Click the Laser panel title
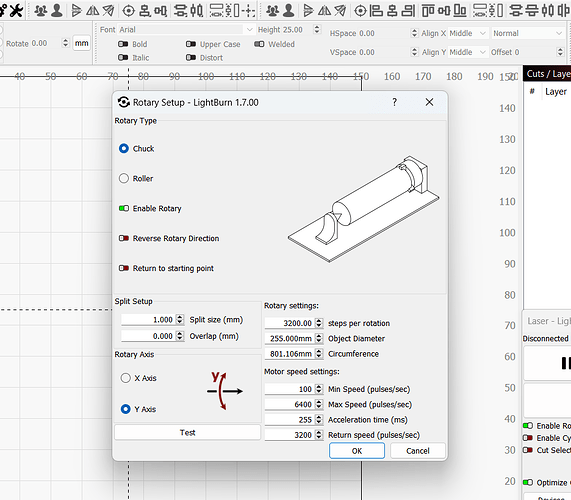This screenshot has width=571, height=500. (548, 321)
